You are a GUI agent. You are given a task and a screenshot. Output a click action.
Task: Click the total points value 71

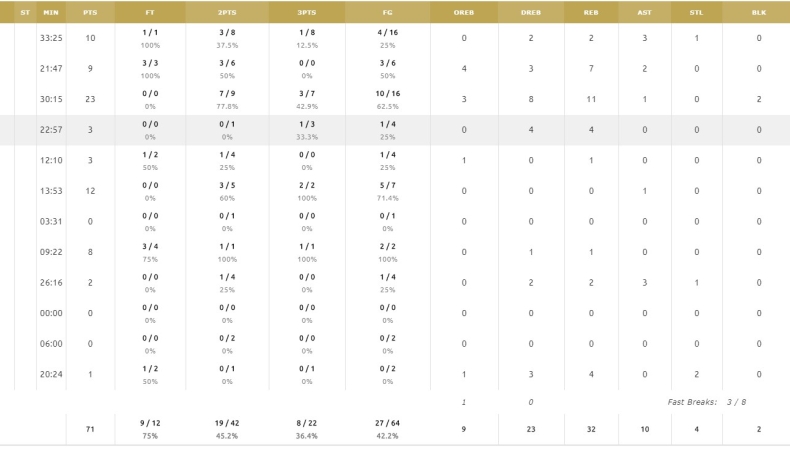[x=90, y=429]
